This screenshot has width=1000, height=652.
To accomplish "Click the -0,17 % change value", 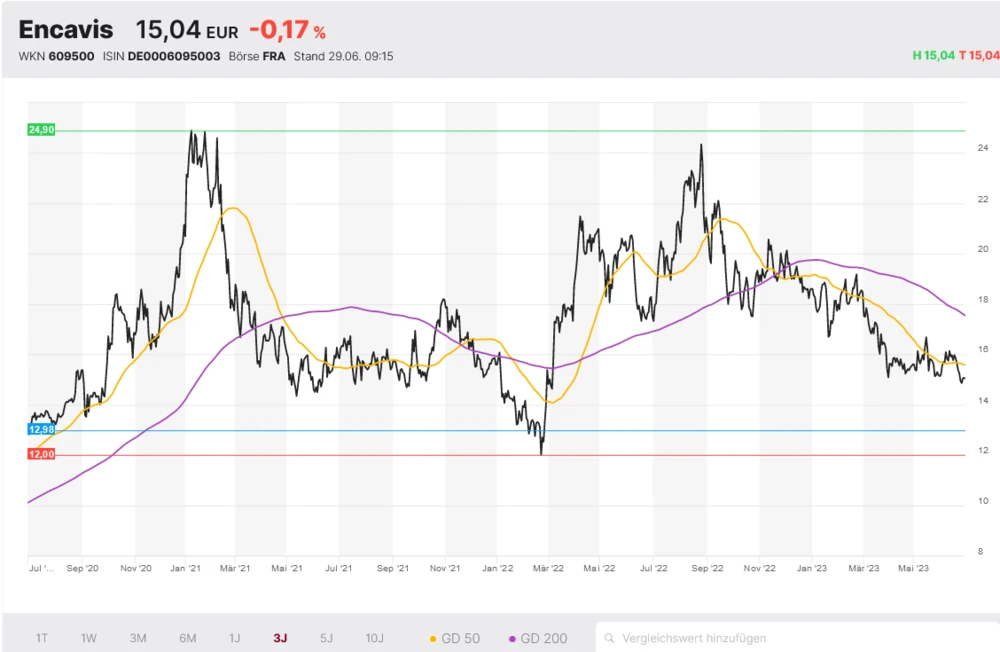I will 287,30.
